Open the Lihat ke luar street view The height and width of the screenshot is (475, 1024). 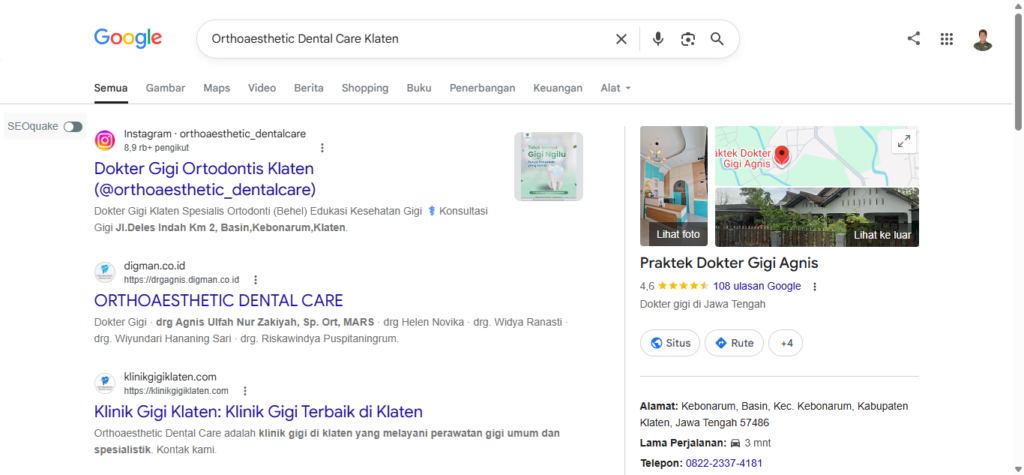click(817, 217)
